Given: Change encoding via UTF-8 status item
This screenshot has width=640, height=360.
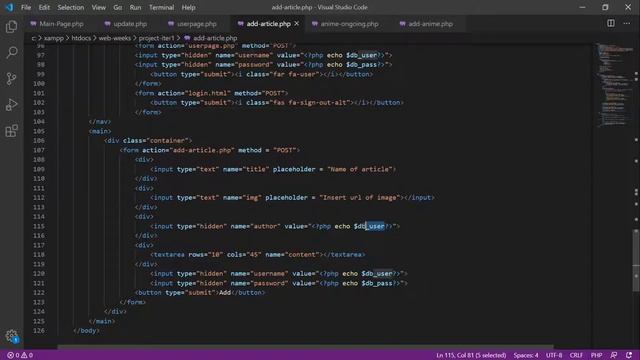Looking at the screenshot, I should [554, 355].
